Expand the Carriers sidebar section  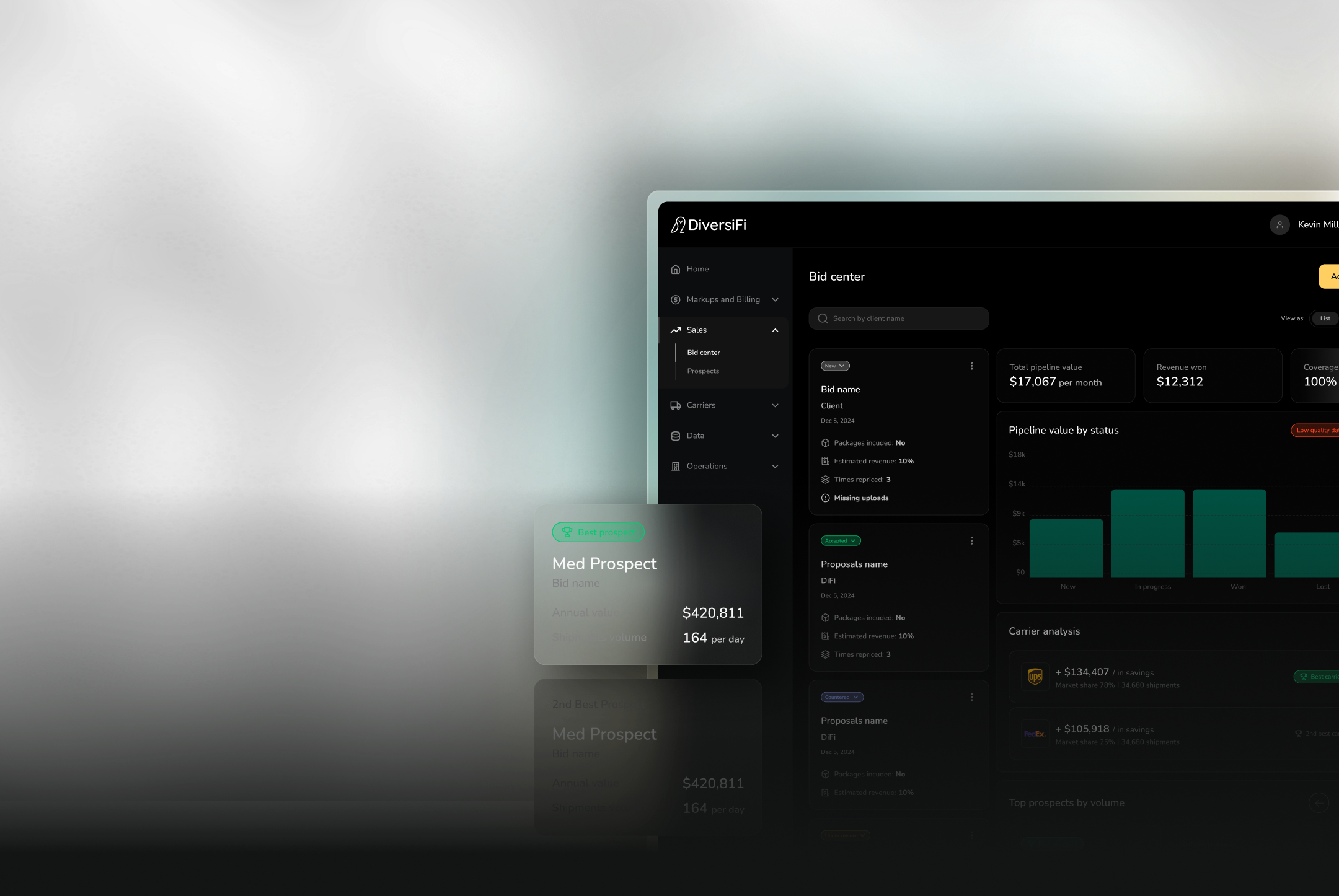775,405
